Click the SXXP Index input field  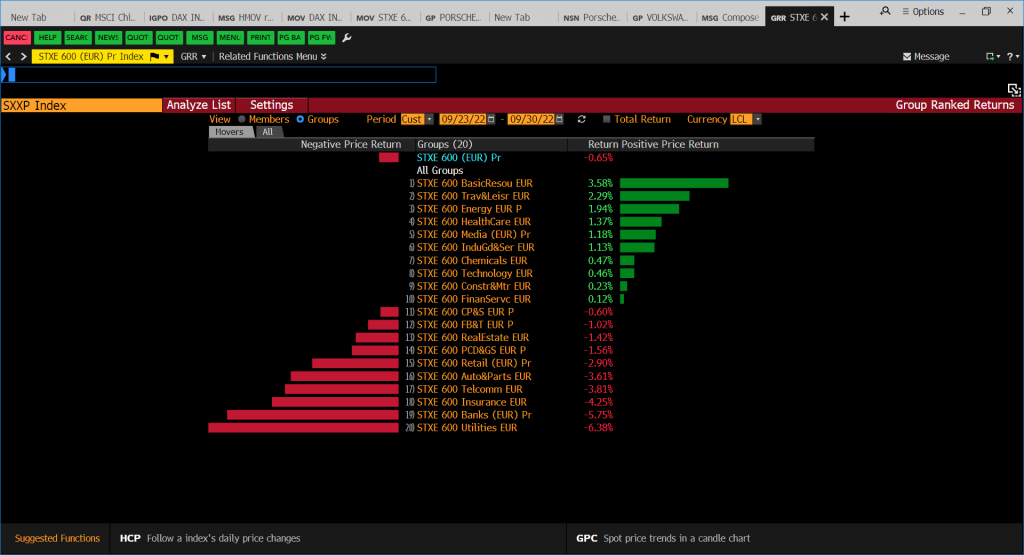tap(82, 105)
